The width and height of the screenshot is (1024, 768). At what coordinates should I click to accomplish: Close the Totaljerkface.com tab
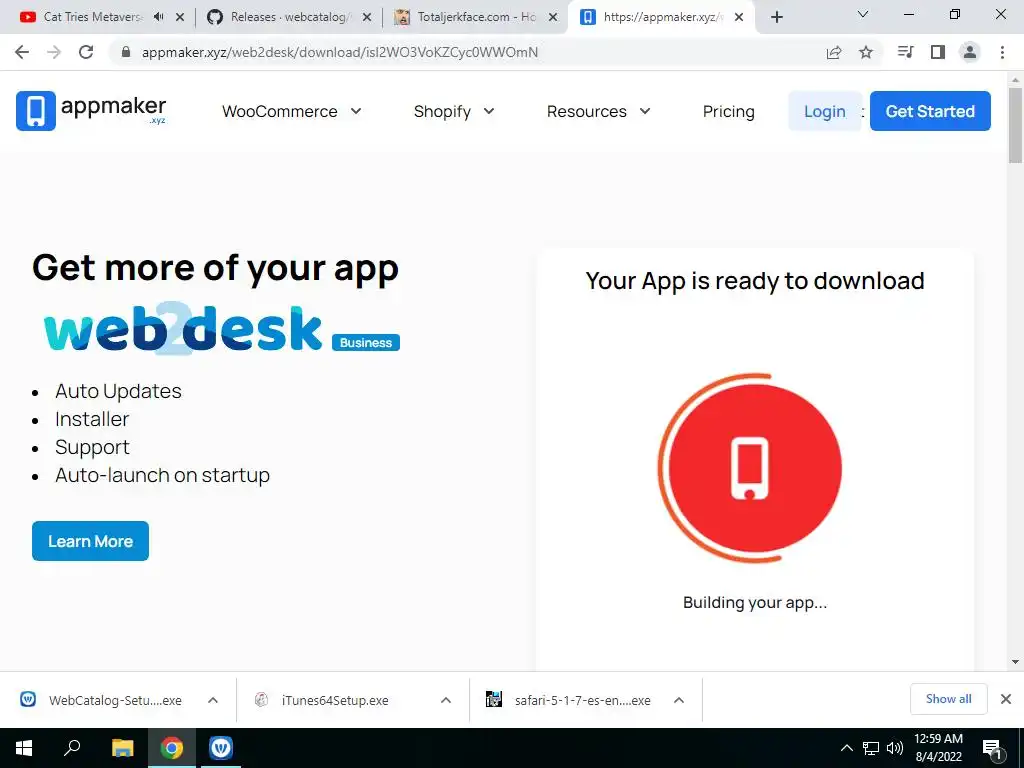point(553,17)
